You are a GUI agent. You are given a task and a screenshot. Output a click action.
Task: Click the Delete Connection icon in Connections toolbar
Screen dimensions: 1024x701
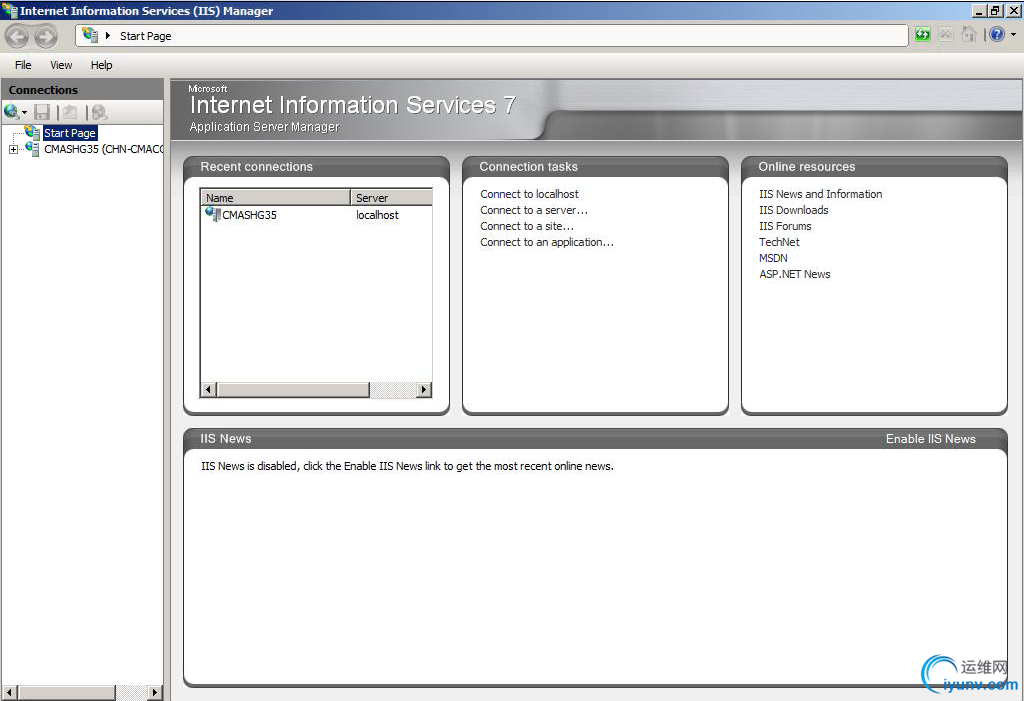point(99,112)
